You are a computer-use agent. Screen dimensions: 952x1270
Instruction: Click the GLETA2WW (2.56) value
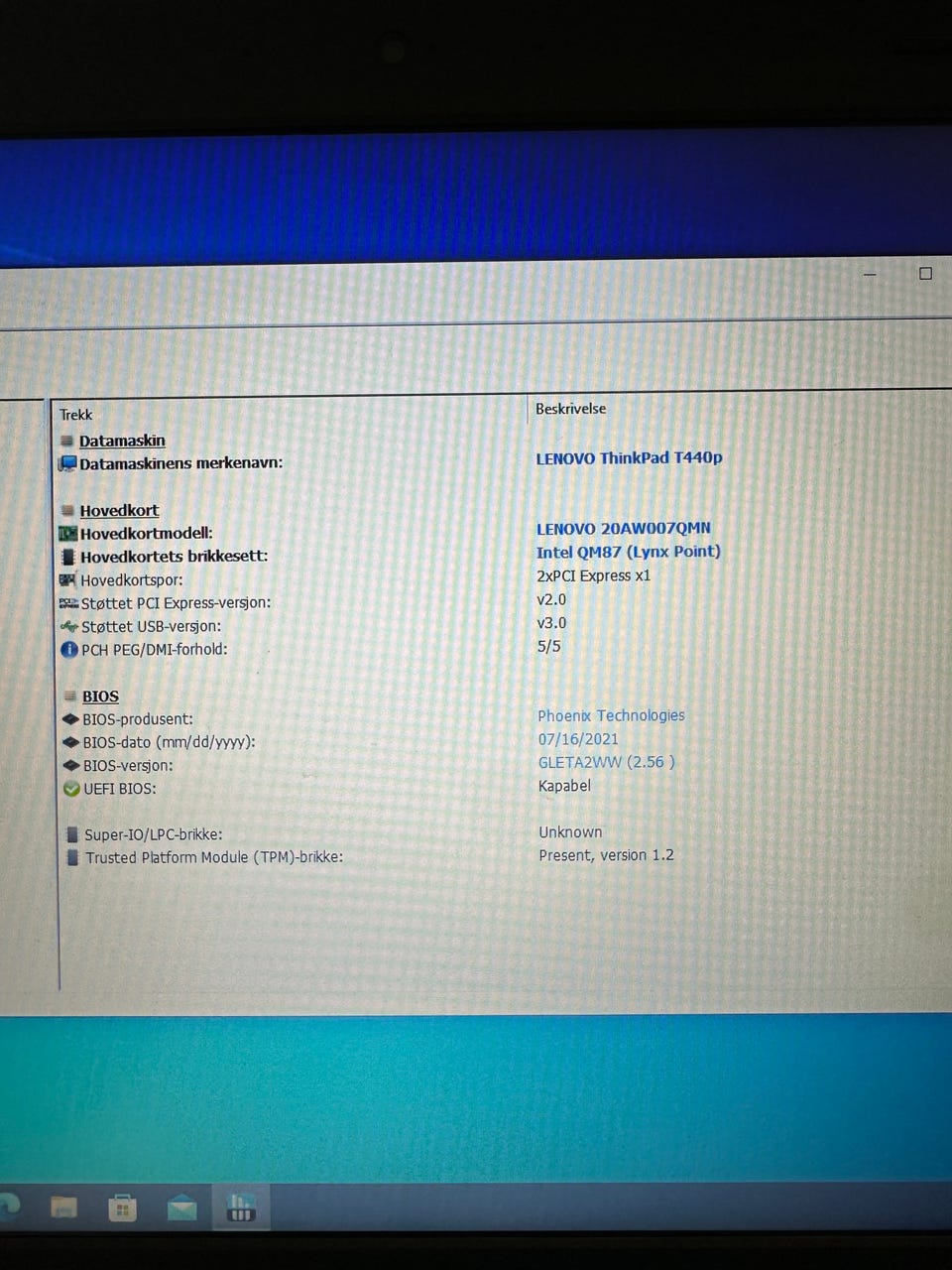(606, 762)
